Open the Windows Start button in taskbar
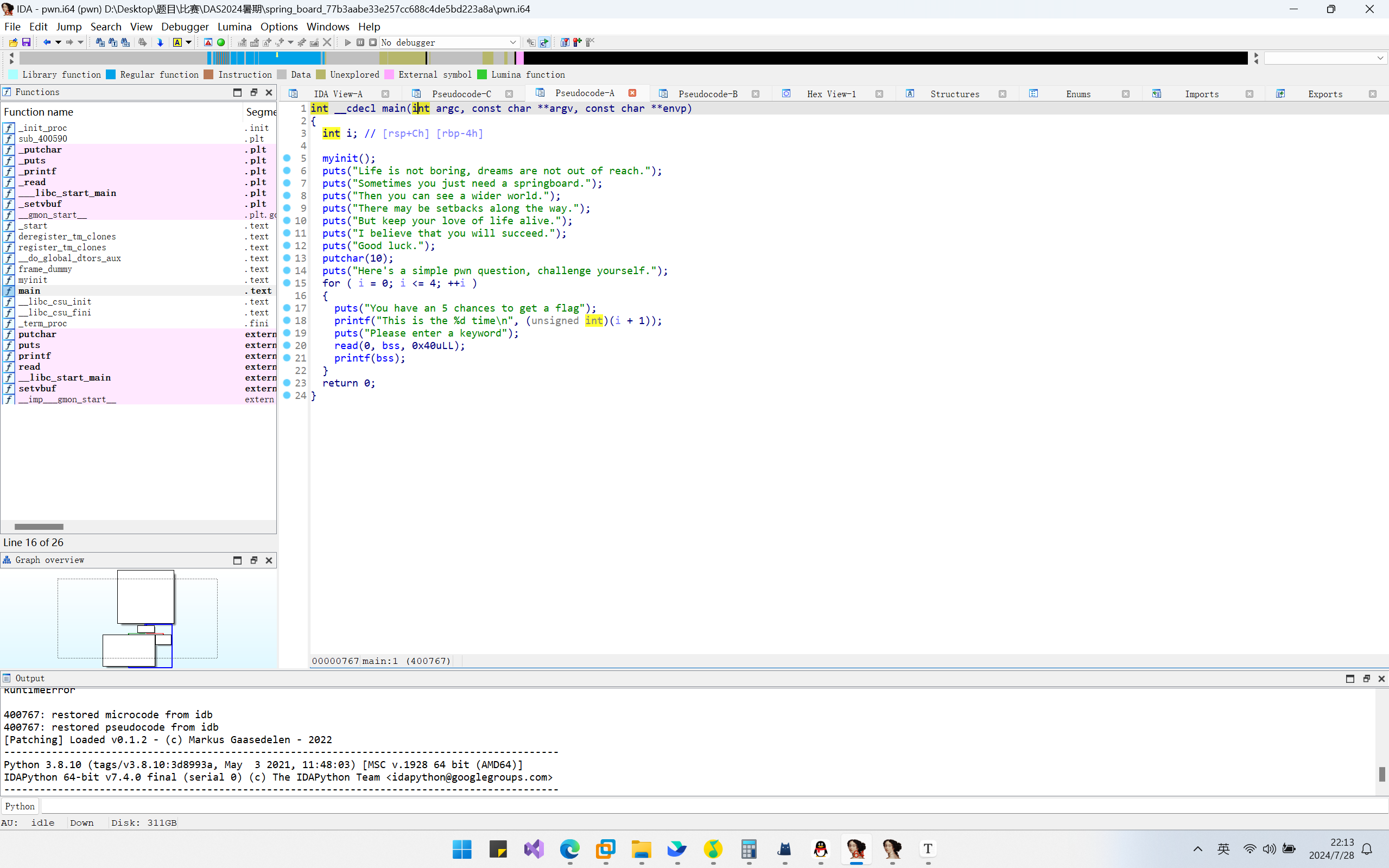This screenshot has height=868, width=1389. pos(462,848)
